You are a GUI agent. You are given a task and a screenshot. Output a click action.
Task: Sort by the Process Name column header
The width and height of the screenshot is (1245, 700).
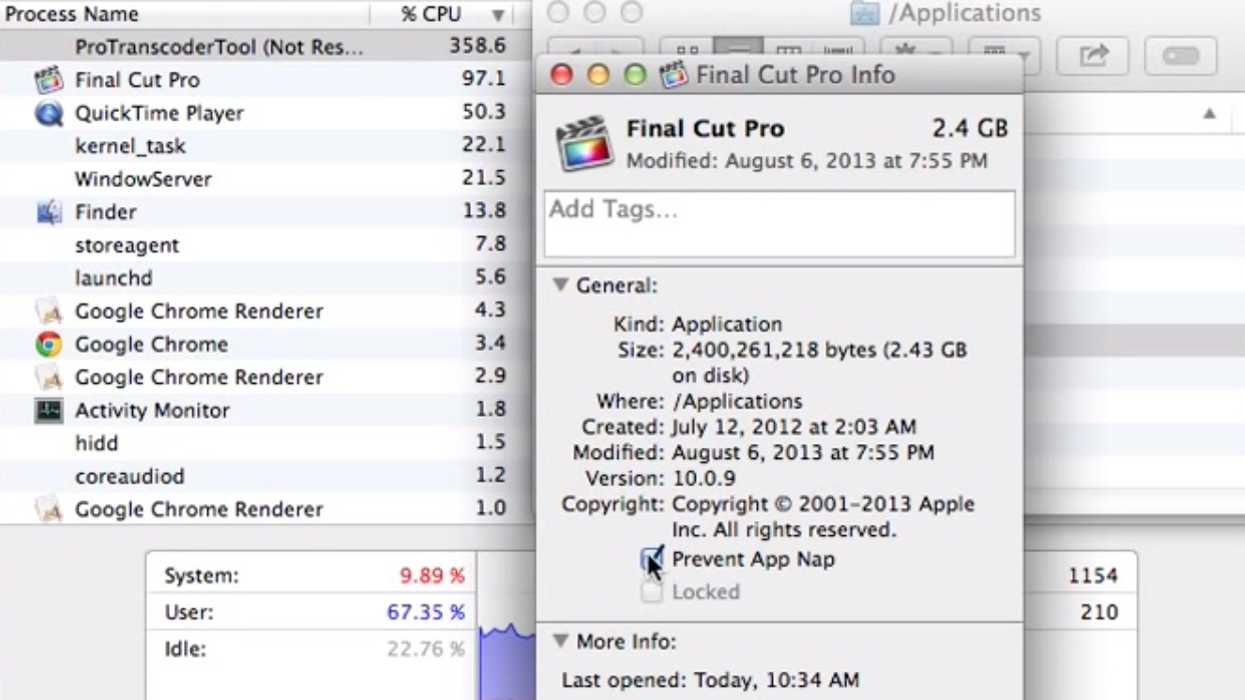tap(185, 14)
